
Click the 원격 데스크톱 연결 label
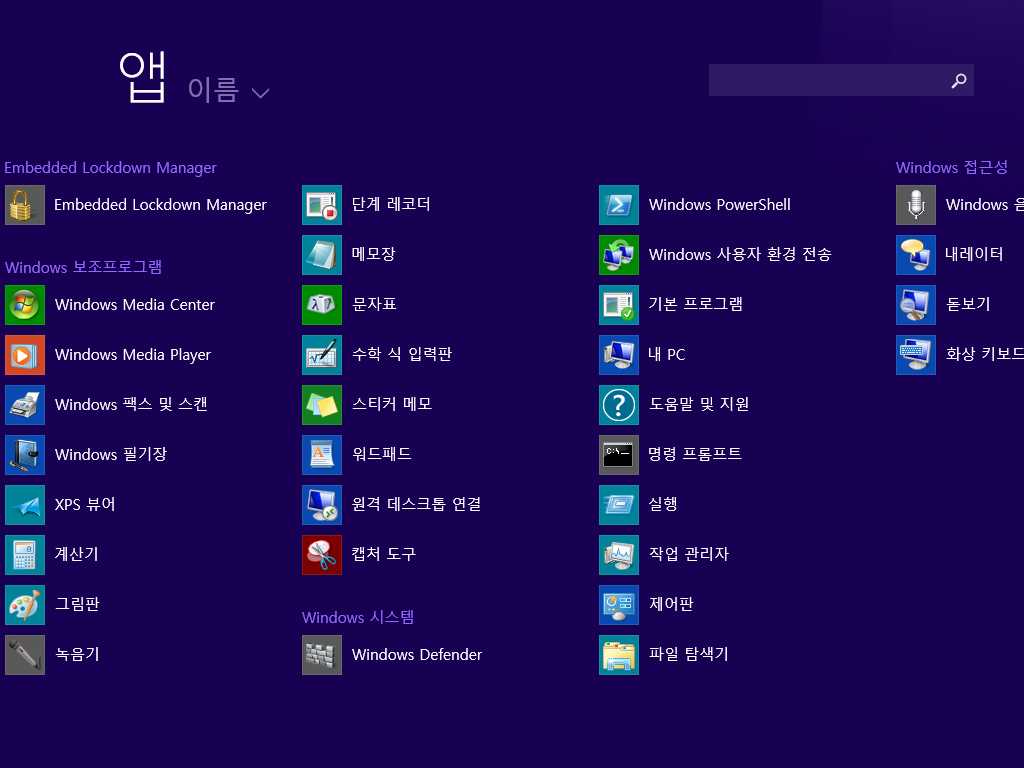click(417, 504)
